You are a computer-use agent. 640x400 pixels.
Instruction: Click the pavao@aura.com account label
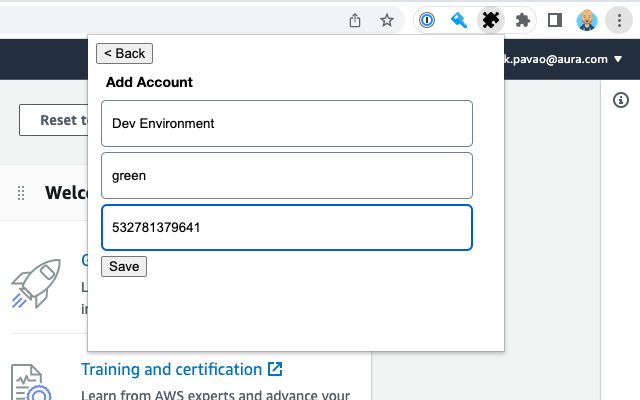coord(556,59)
